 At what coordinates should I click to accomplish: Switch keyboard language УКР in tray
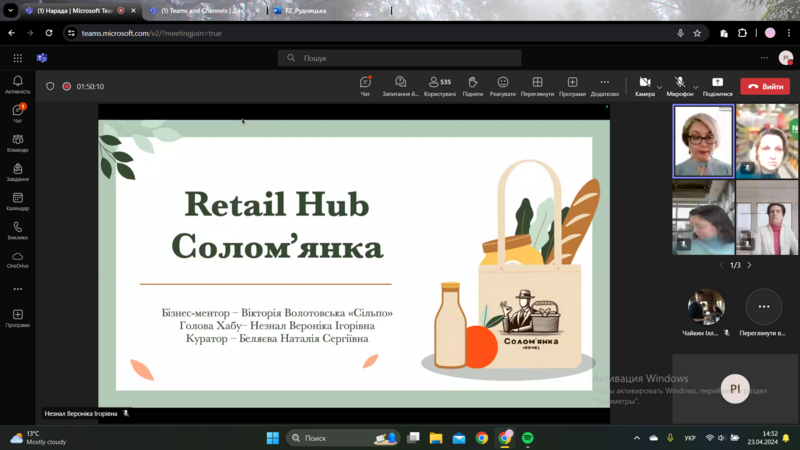690,438
